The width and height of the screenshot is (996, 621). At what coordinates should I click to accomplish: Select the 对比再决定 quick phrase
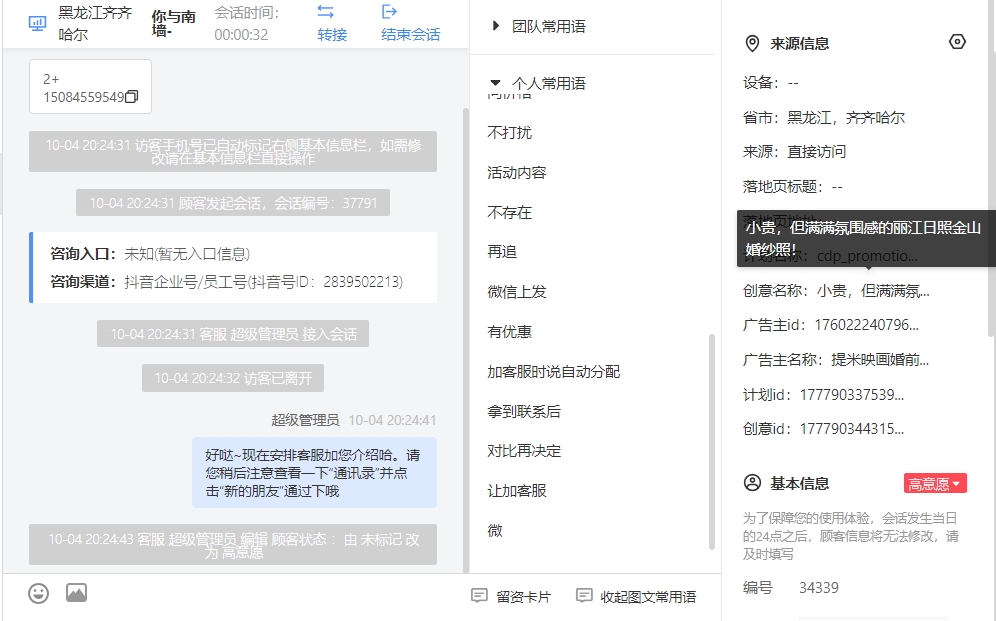524,451
